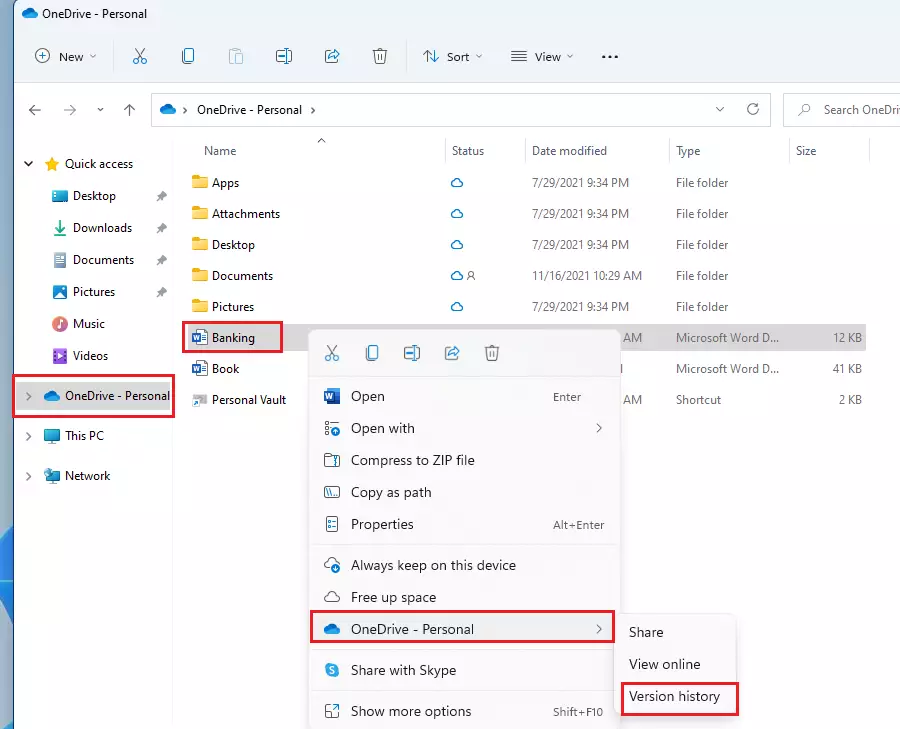Image resolution: width=900 pixels, height=729 pixels.
Task: Click the Rename icon in the context menu
Action: pos(412,353)
